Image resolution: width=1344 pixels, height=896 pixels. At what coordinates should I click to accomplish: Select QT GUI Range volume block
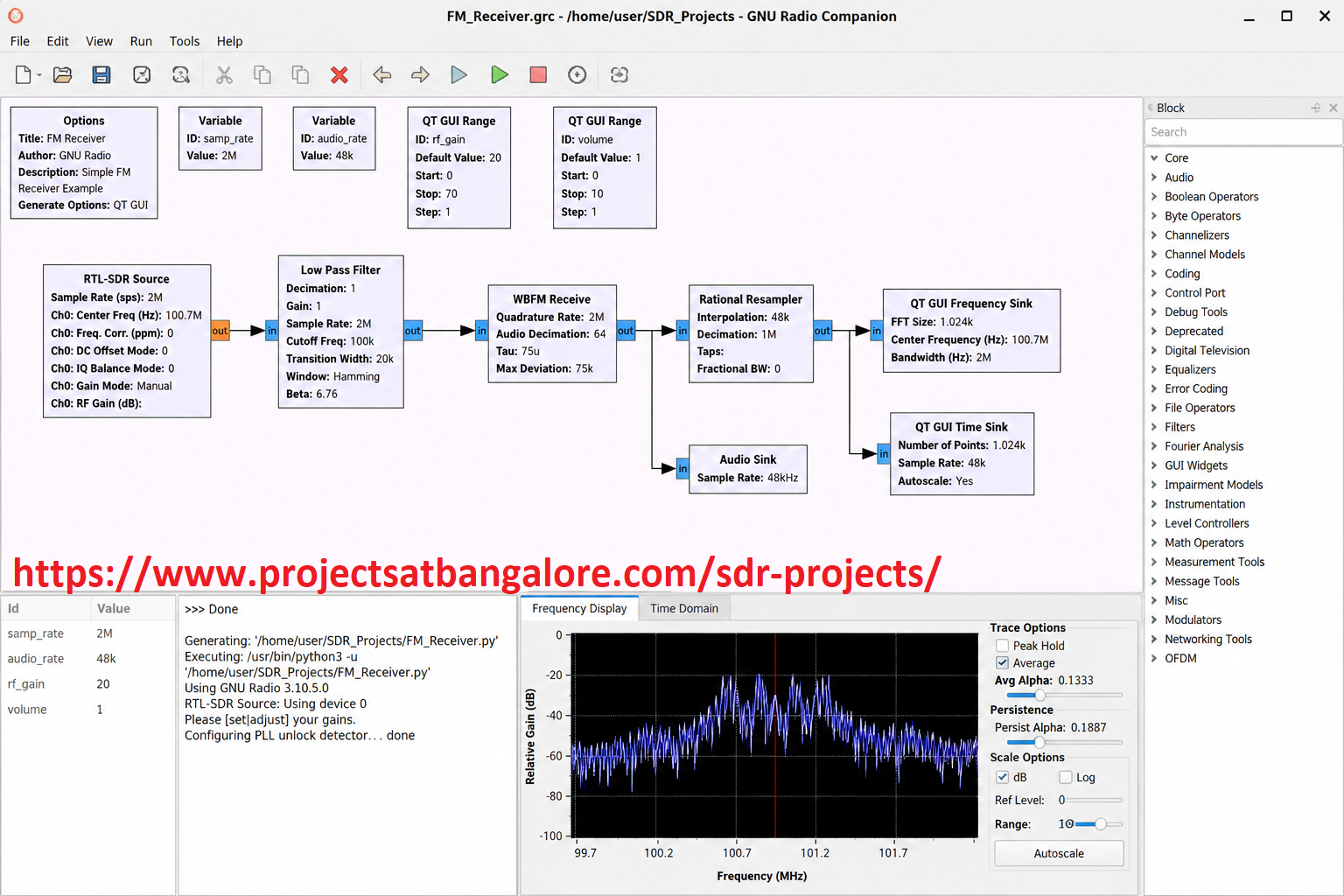pyautogui.click(x=605, y=167)
